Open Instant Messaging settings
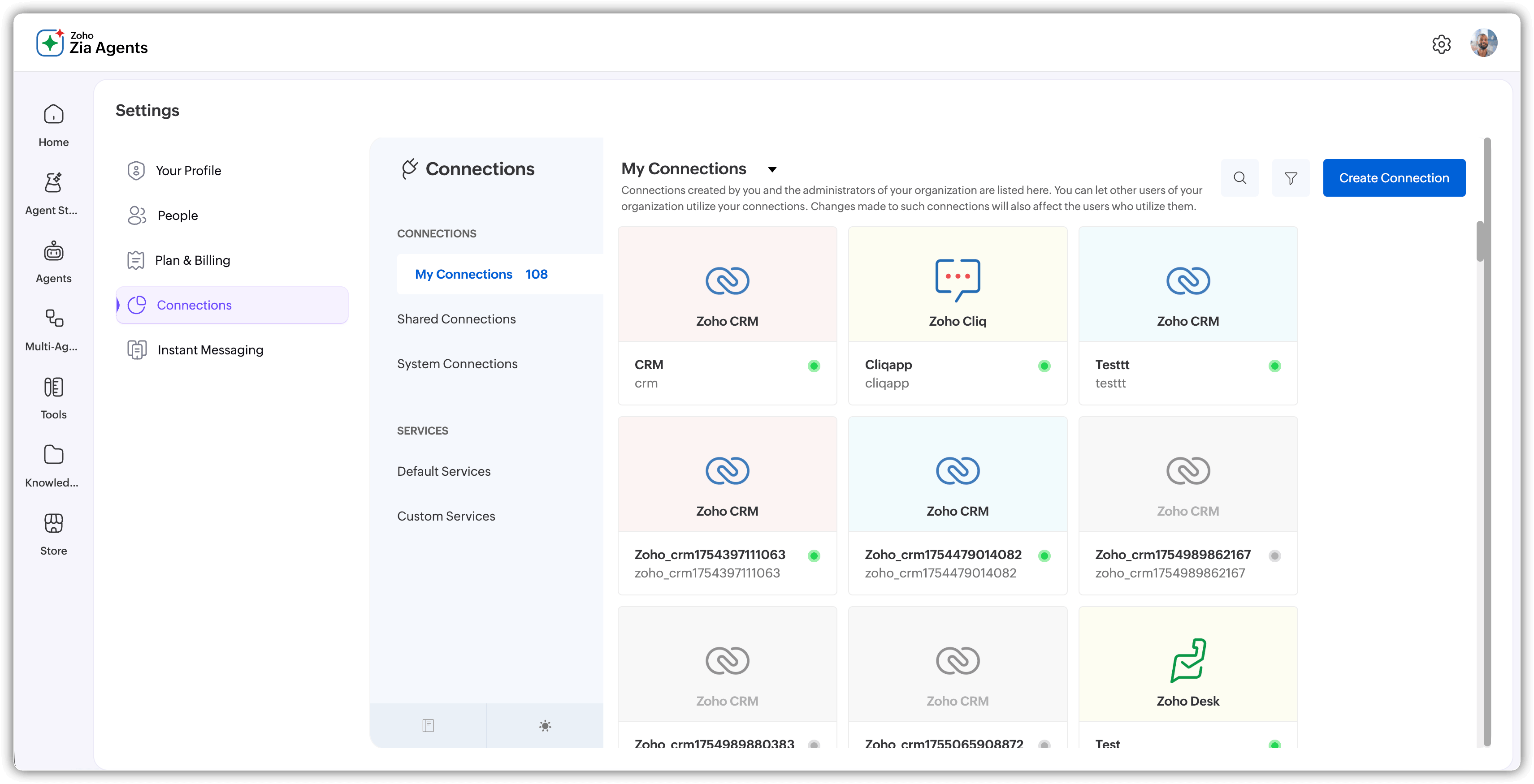 pos(210,350)
